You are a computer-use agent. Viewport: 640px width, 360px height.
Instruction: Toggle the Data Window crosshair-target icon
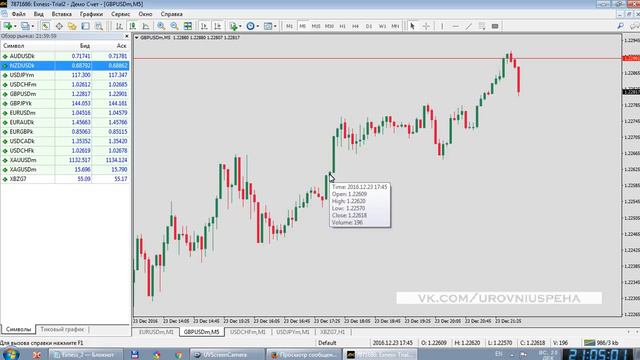[x=59, y=26]
